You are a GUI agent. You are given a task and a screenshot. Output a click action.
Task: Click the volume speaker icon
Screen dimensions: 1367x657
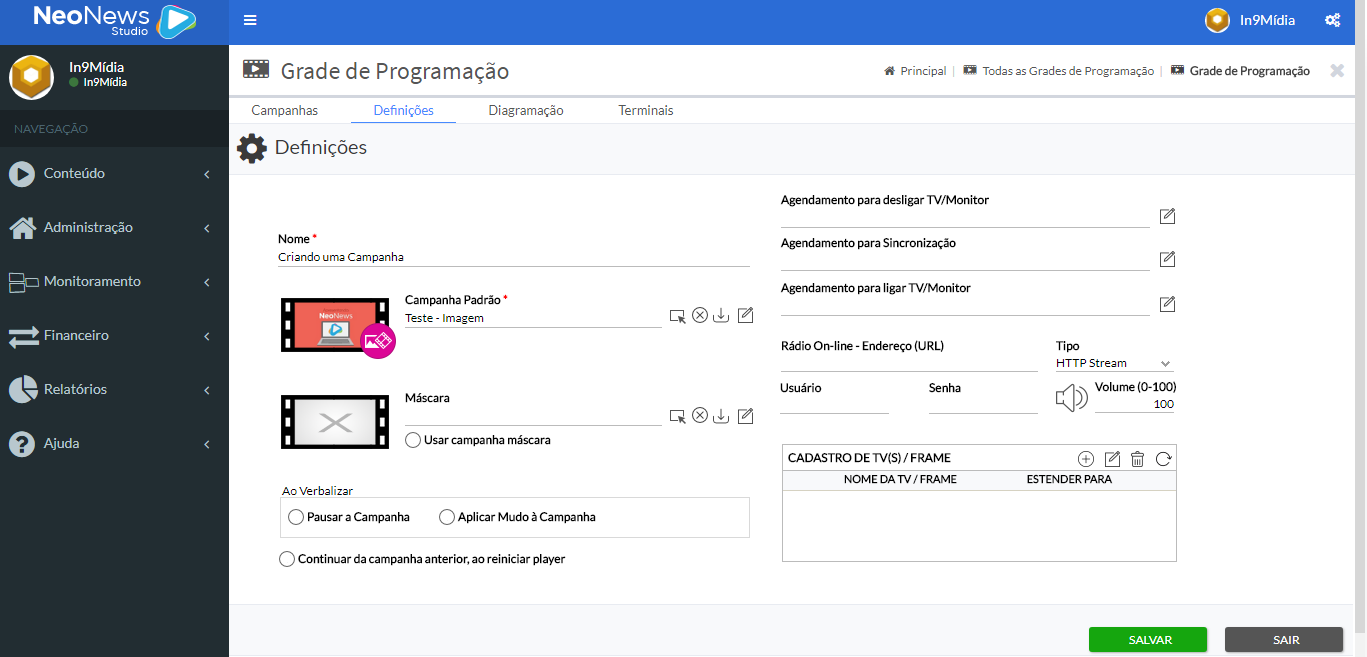coord(1071,397)
